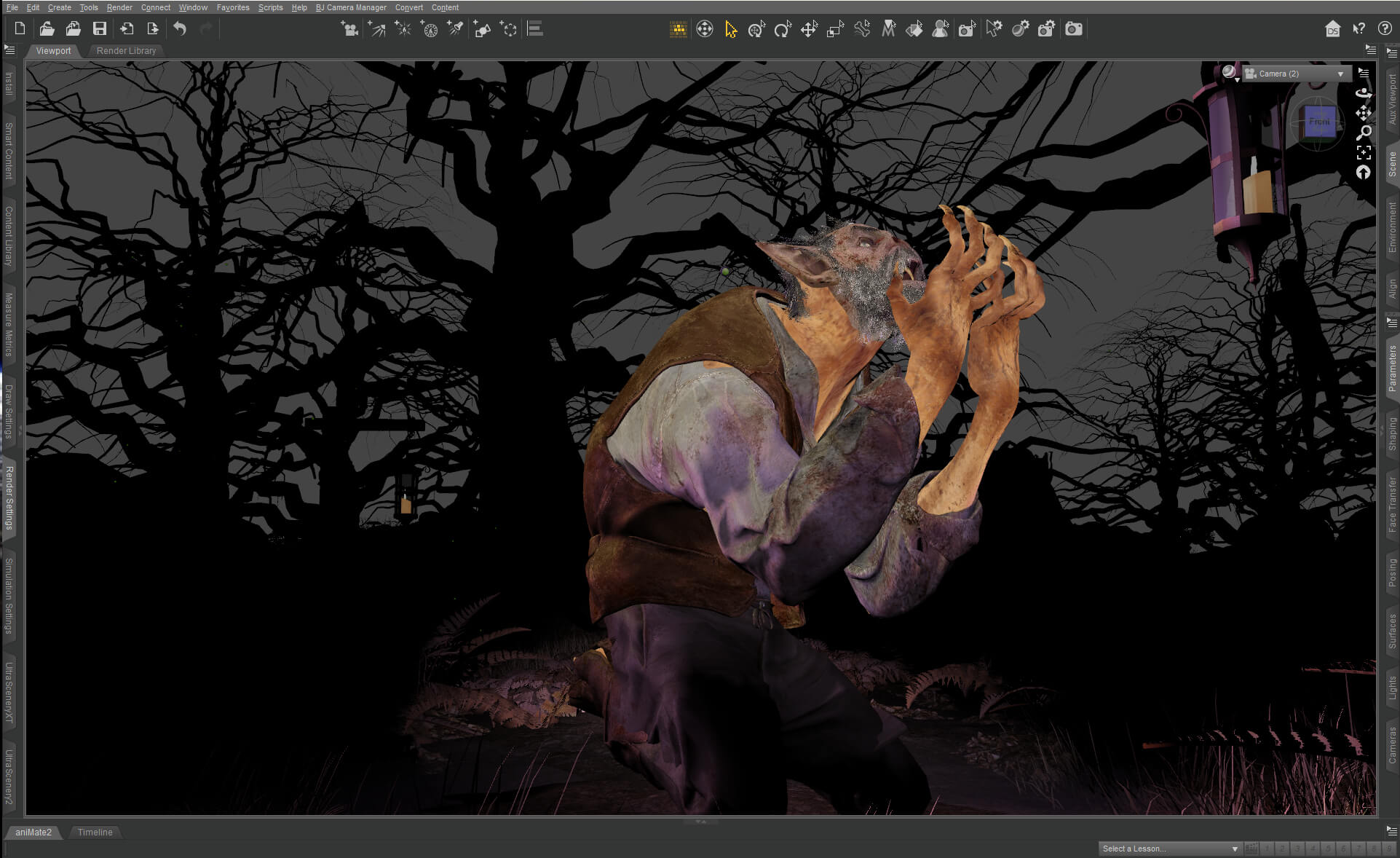Click the viewport Frame selection icon

tap(1364, 152)
